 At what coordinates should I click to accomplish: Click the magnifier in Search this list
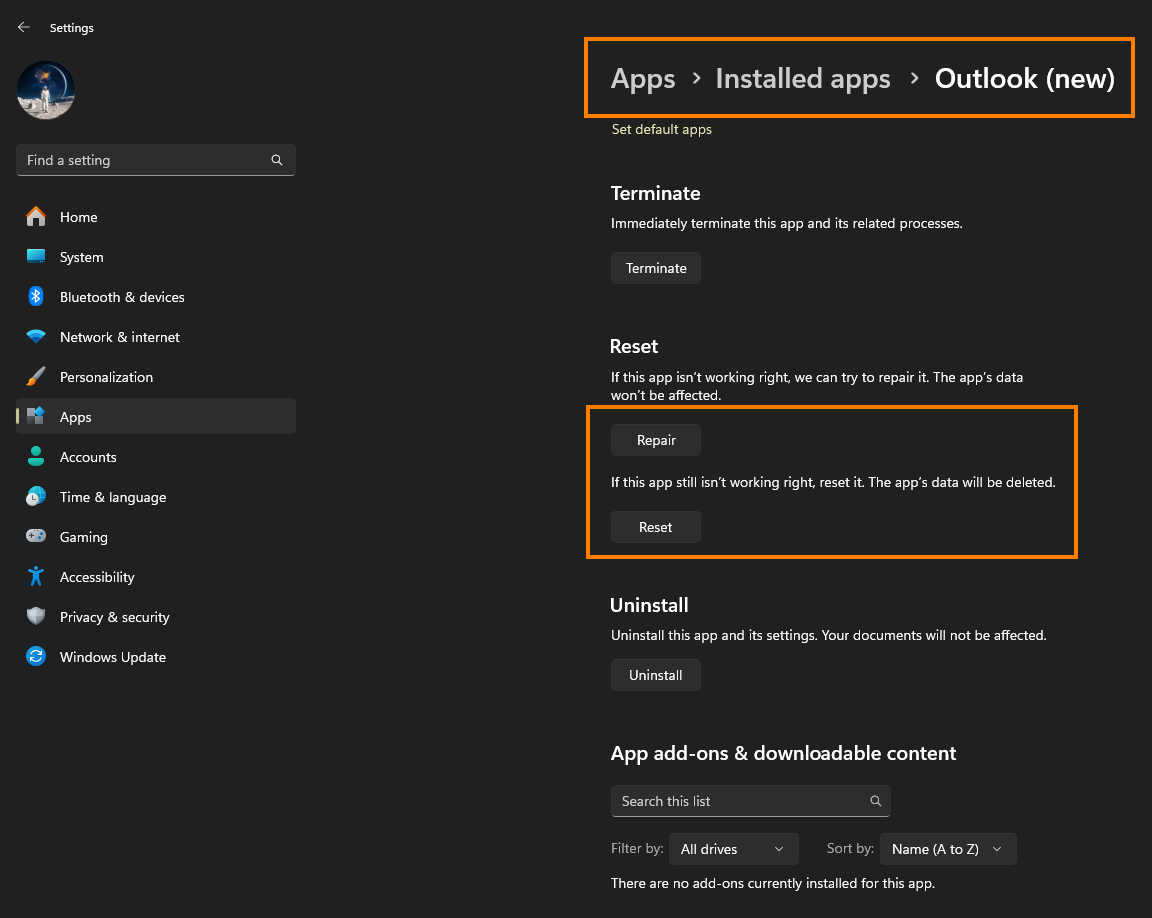coord(876,801)
